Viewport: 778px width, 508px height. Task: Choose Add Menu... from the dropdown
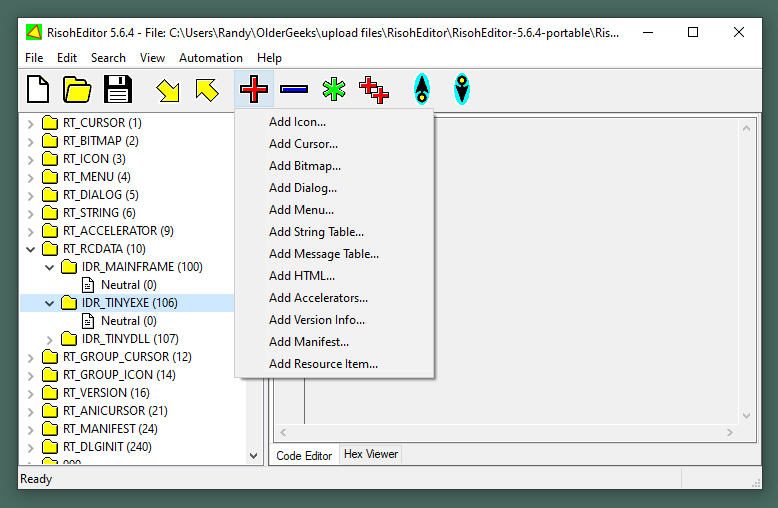coord(334,210)
